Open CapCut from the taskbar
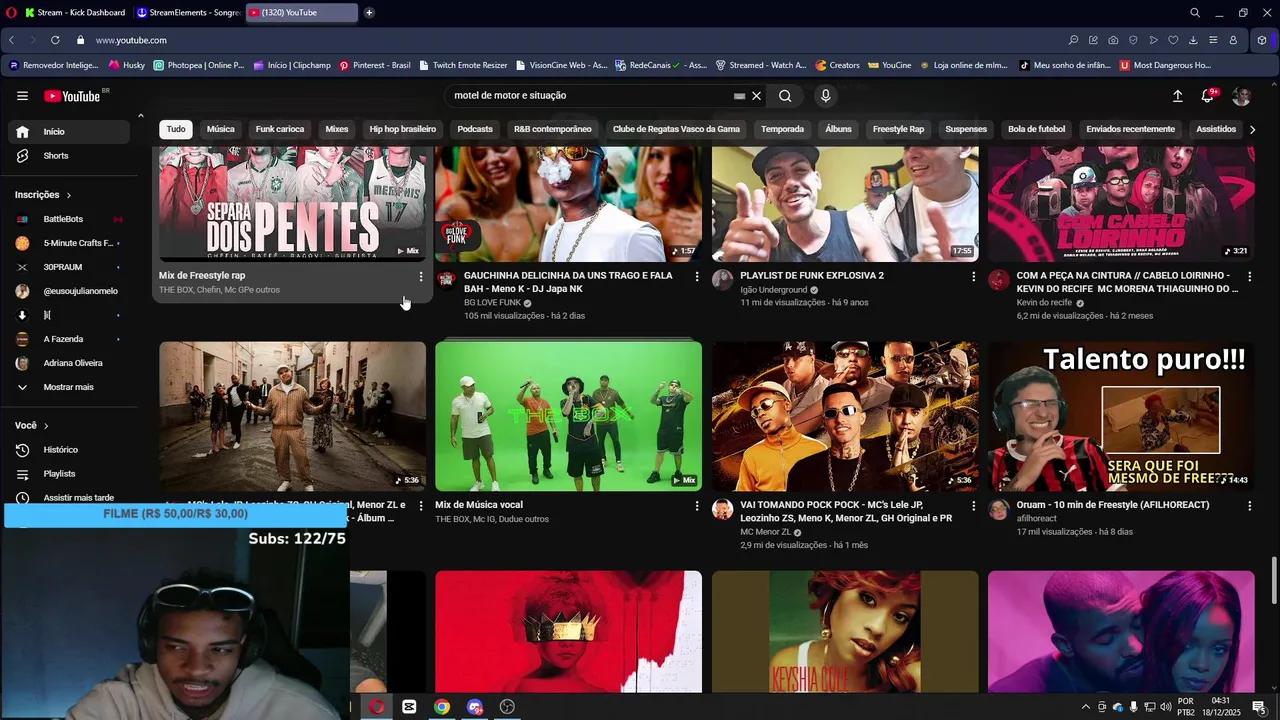1280x720 pixels. [409, 707]
